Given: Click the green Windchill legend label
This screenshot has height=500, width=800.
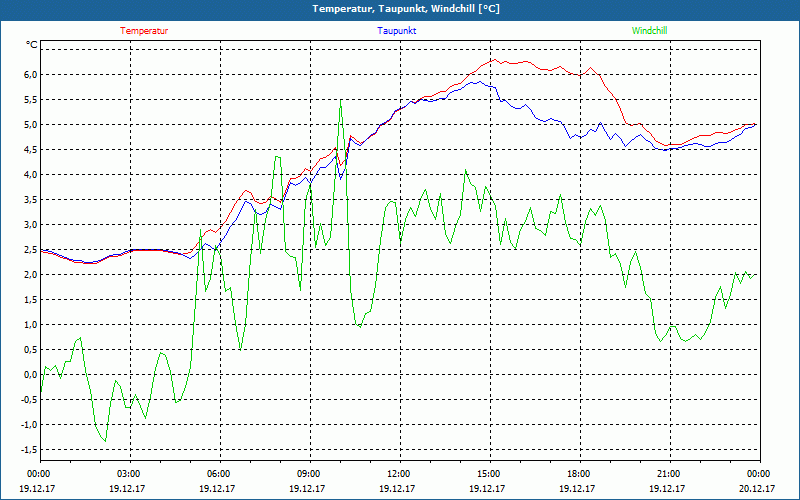Looking at the screenshot, I should (x=649, y=31).
